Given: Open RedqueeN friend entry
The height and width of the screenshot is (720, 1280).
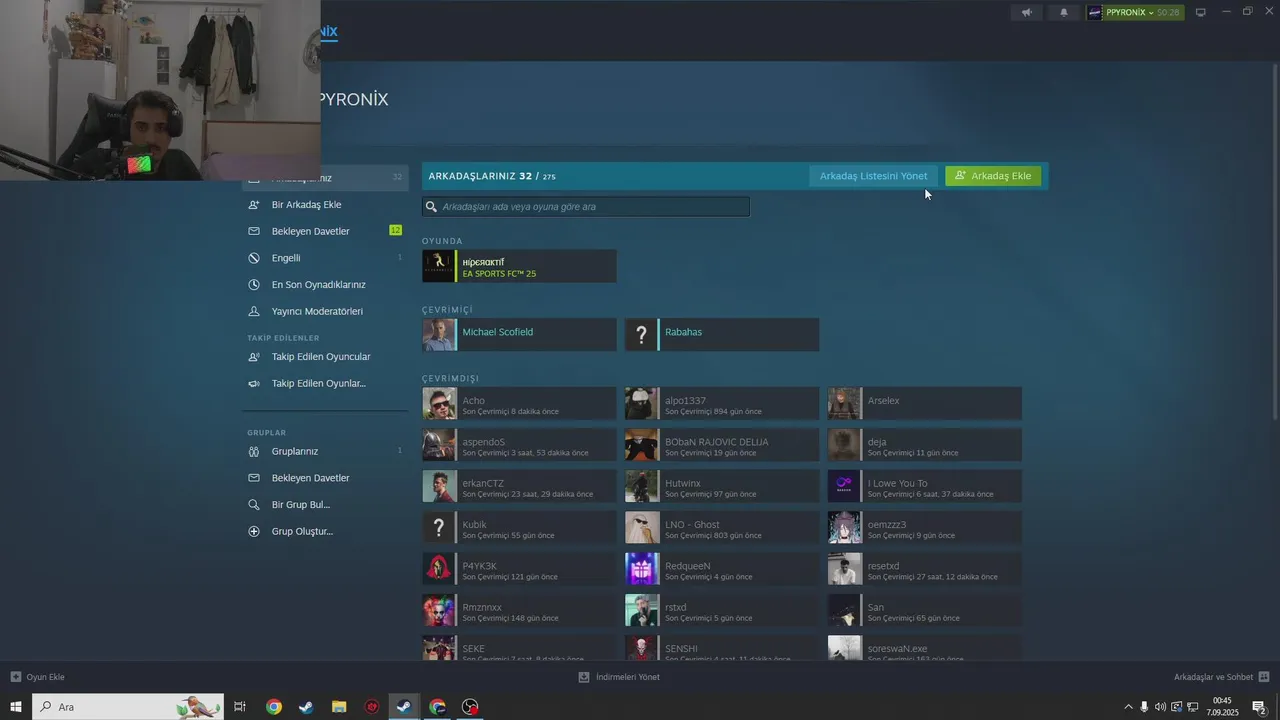Looking at the screenshot, I should click(x=722, y=569).
